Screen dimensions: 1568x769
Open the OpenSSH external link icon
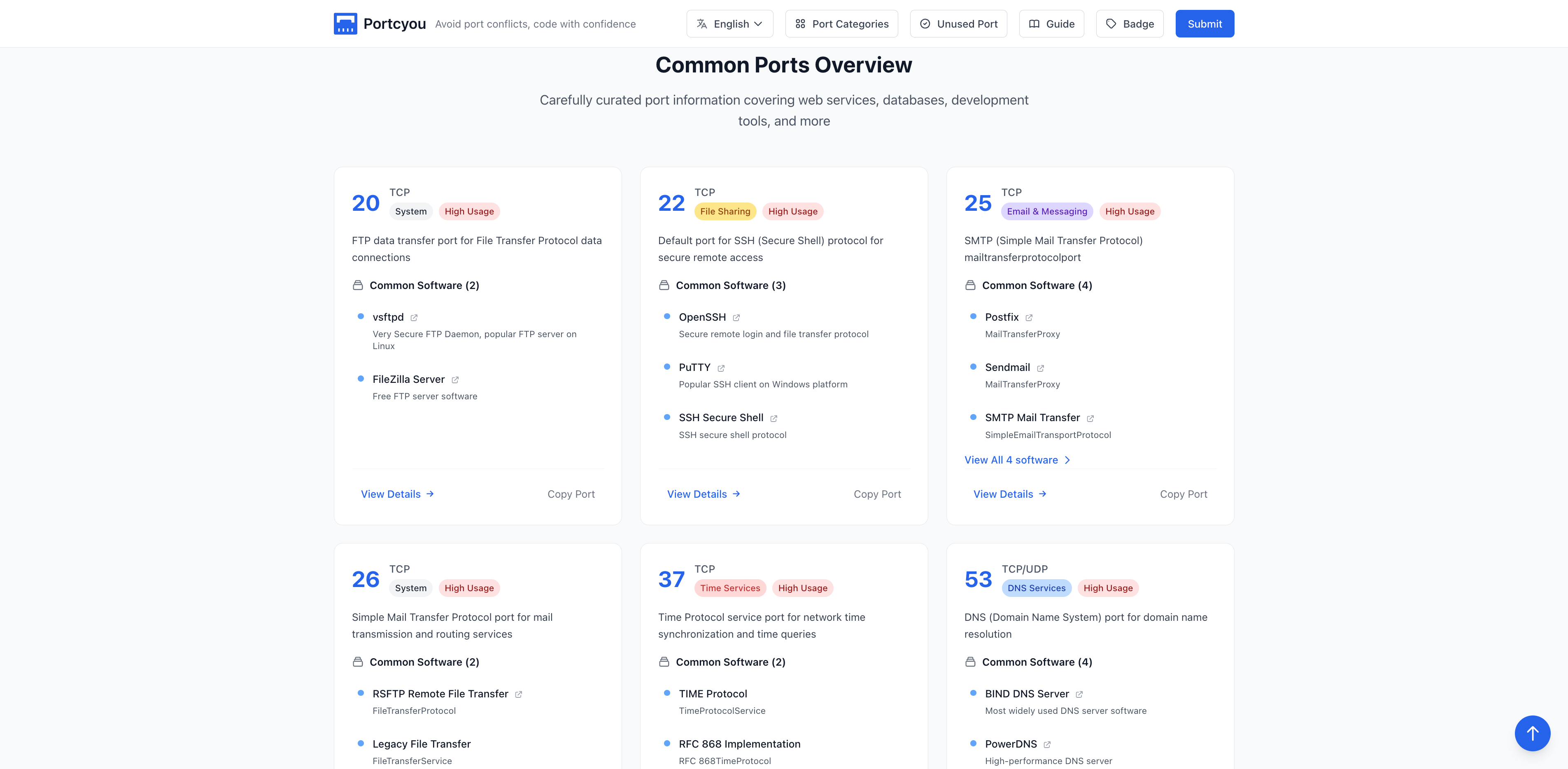tap(736, 318)
